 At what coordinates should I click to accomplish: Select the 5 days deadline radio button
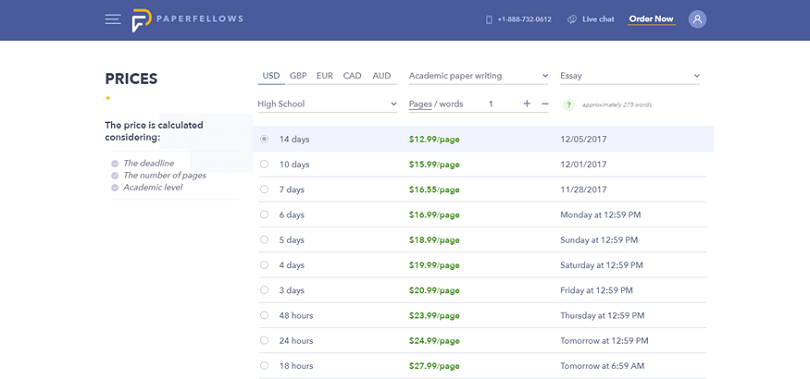(264, 240)
